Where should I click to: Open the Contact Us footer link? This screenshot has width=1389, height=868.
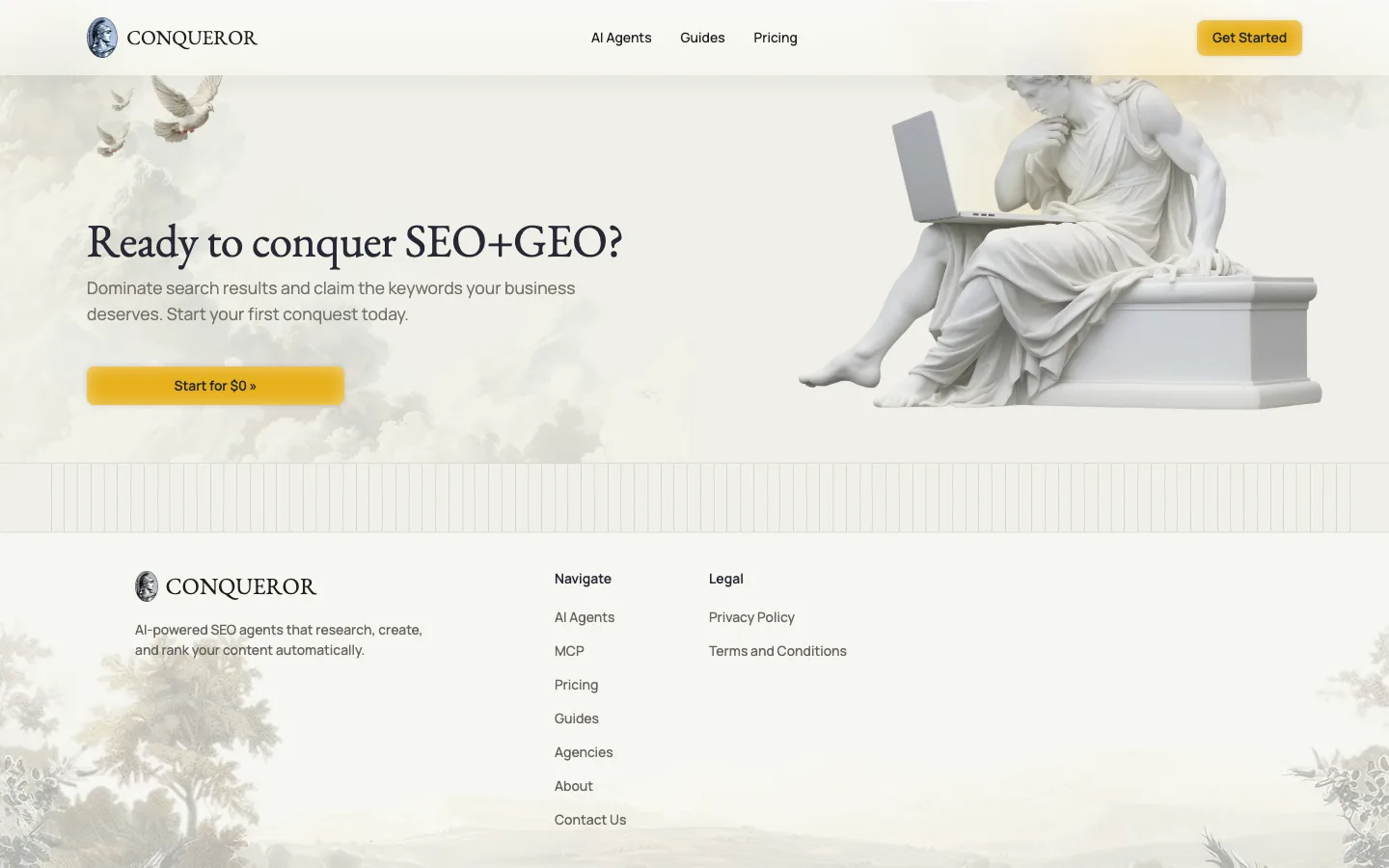(590, 820)
